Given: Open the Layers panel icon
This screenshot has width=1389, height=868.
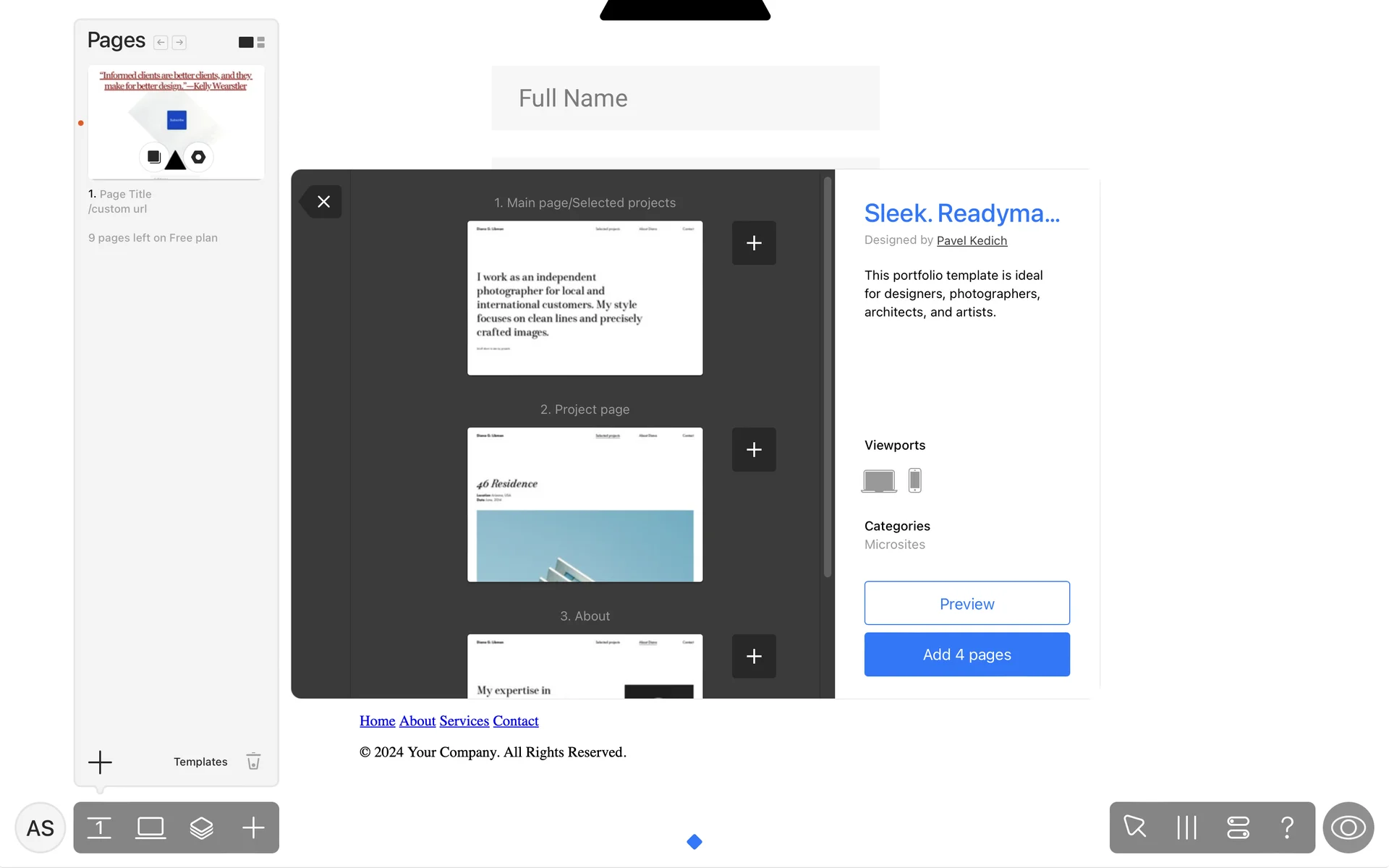Looking at the screenshot, I should click(x=201, y=827).
